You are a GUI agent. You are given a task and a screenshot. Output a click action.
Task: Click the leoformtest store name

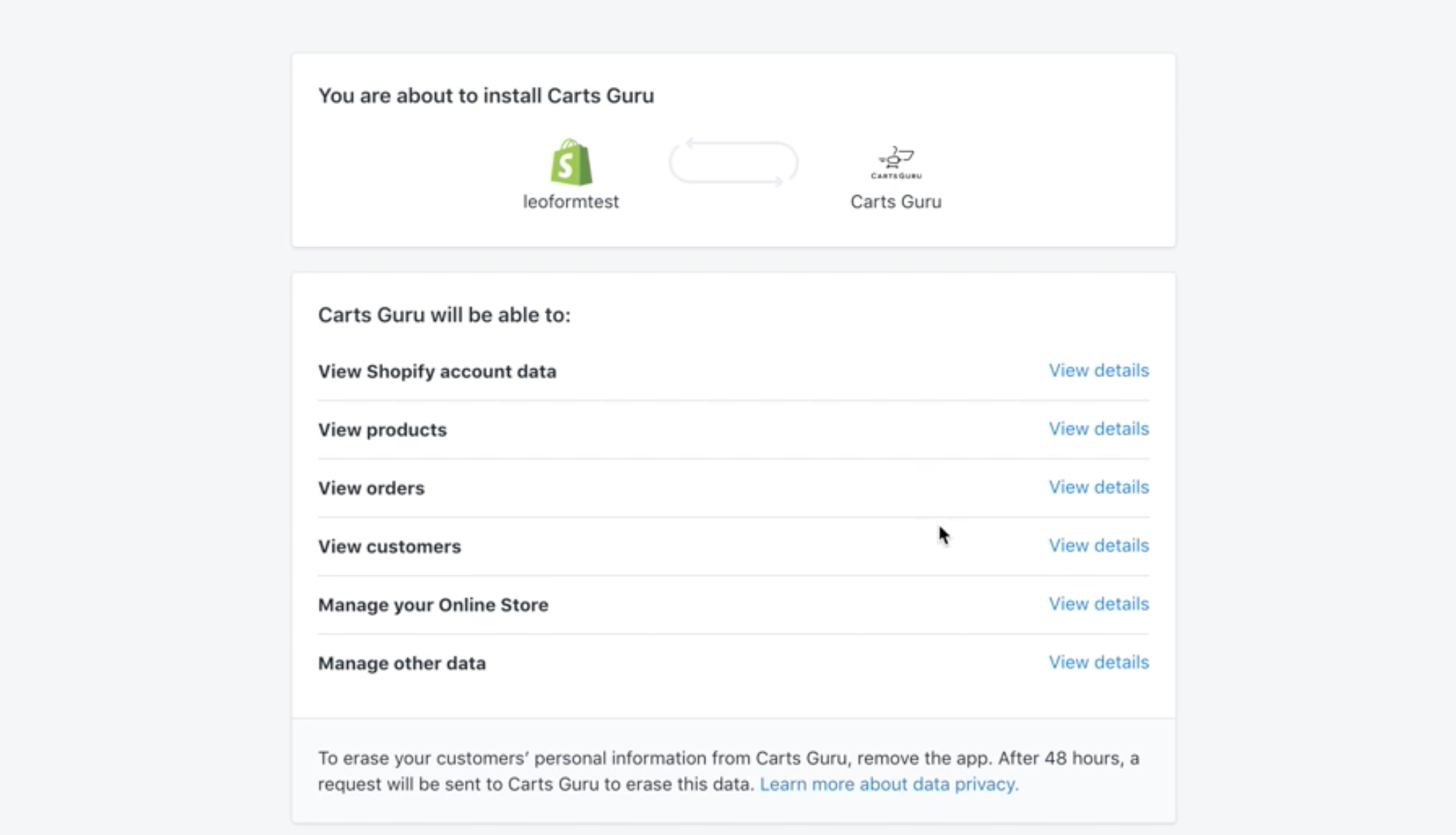tap(571, 202)
